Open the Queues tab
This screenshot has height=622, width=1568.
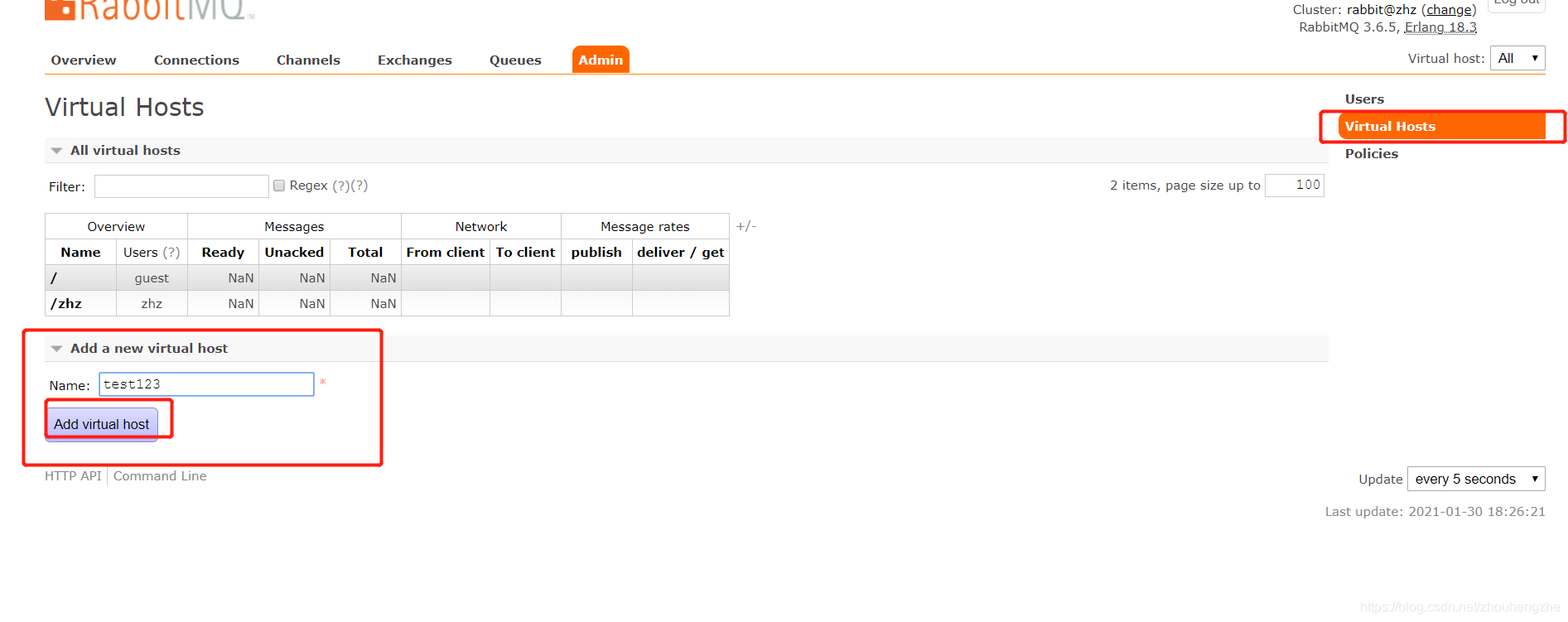[x=515, y=60]
